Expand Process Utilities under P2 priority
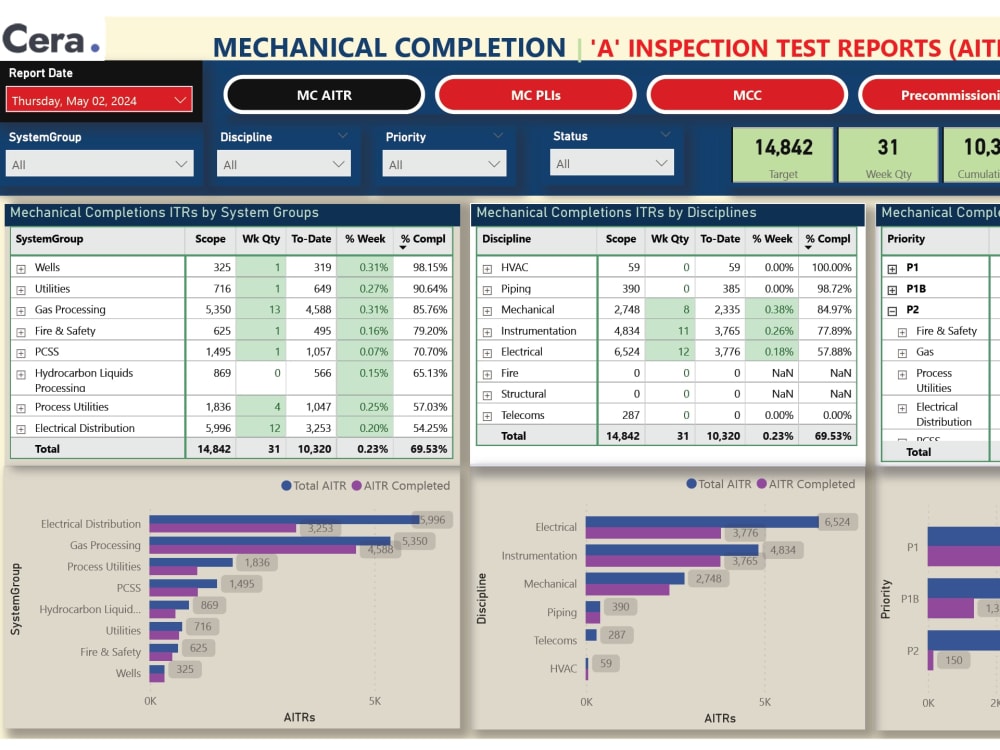The width and height of the screenshot is (1000, 750). click(x=902, y=374)
